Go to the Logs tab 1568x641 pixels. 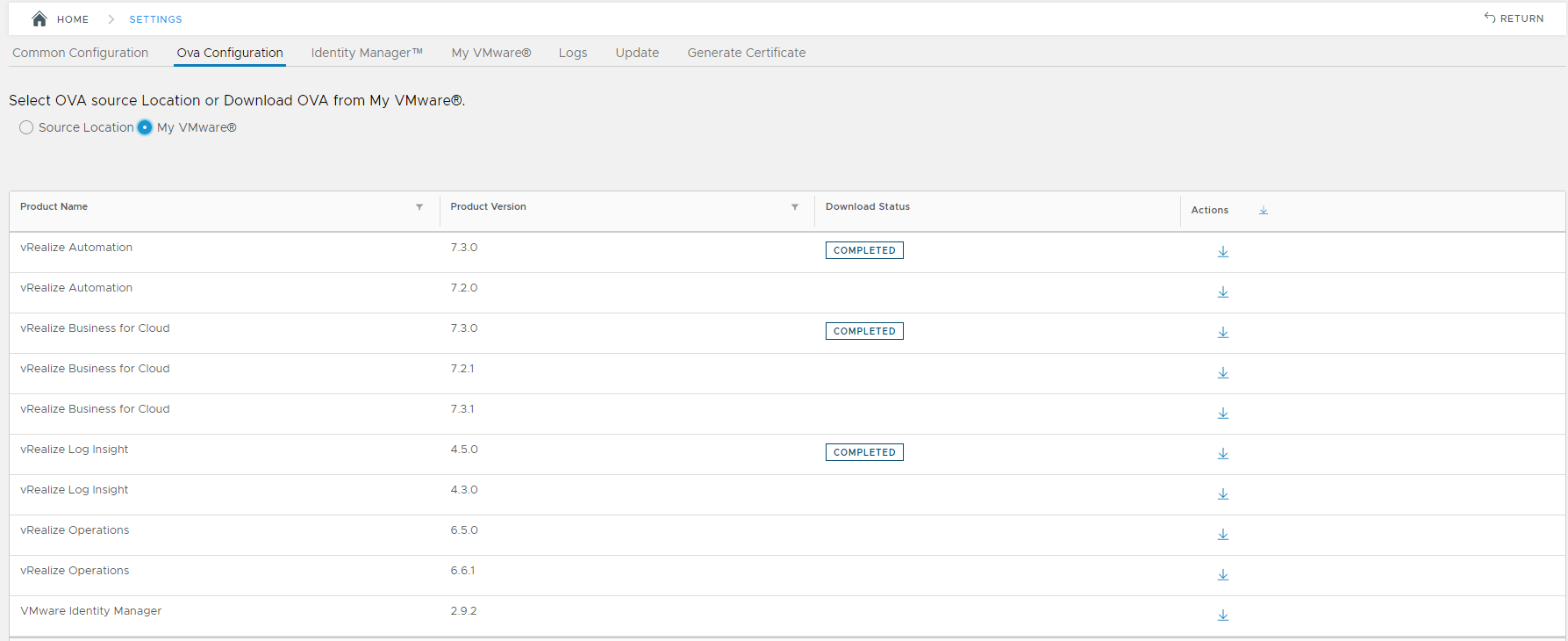tap(572, 53)
